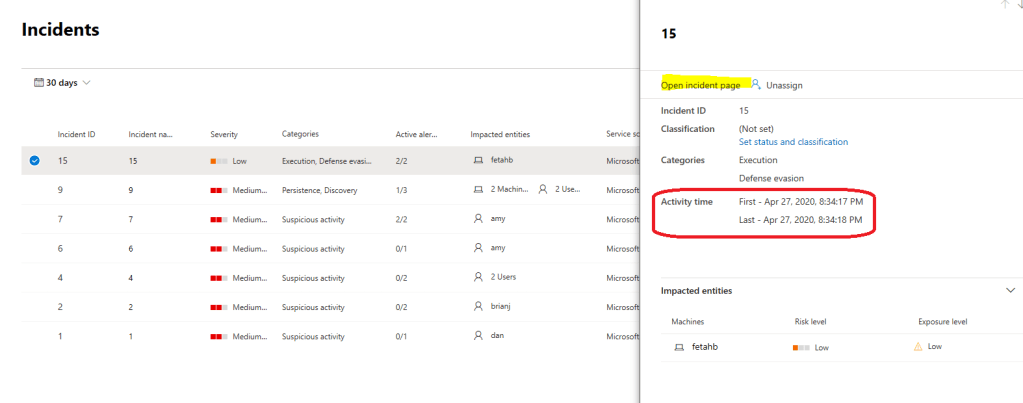Sort by the Categories column header
This screenshot has width=1023, height=403.
click(x=300, y=134)
